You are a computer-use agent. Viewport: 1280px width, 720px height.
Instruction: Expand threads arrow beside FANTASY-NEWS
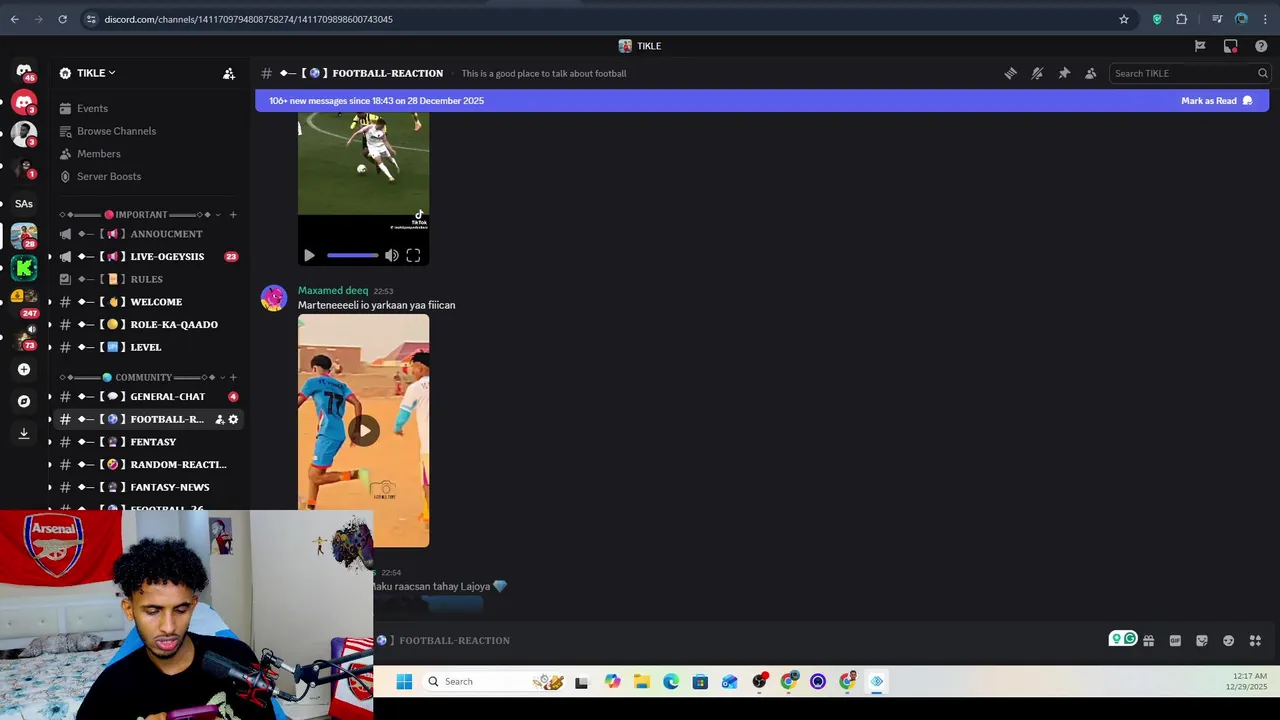pyautogui.click(x=50, y=487)
